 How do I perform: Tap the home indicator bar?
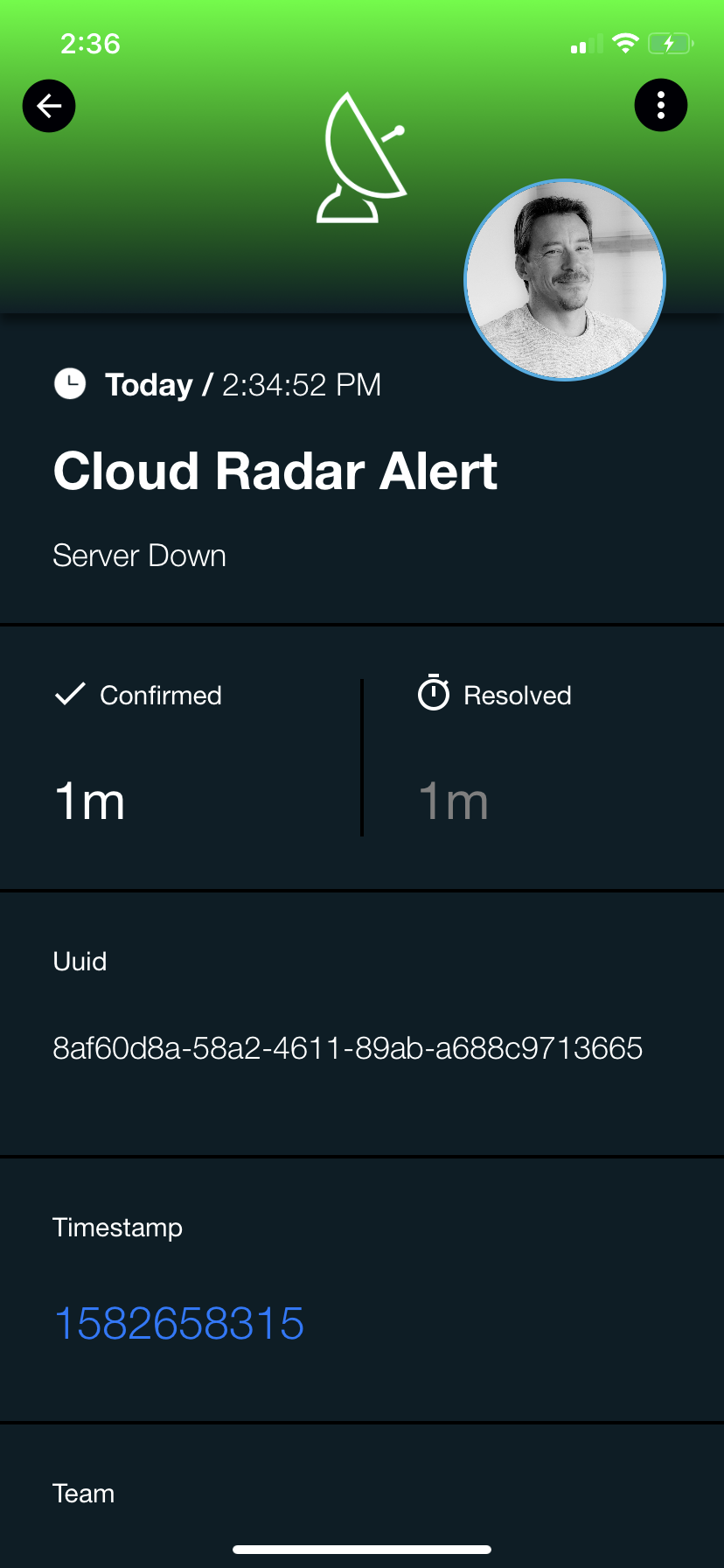coord(362,1550)
